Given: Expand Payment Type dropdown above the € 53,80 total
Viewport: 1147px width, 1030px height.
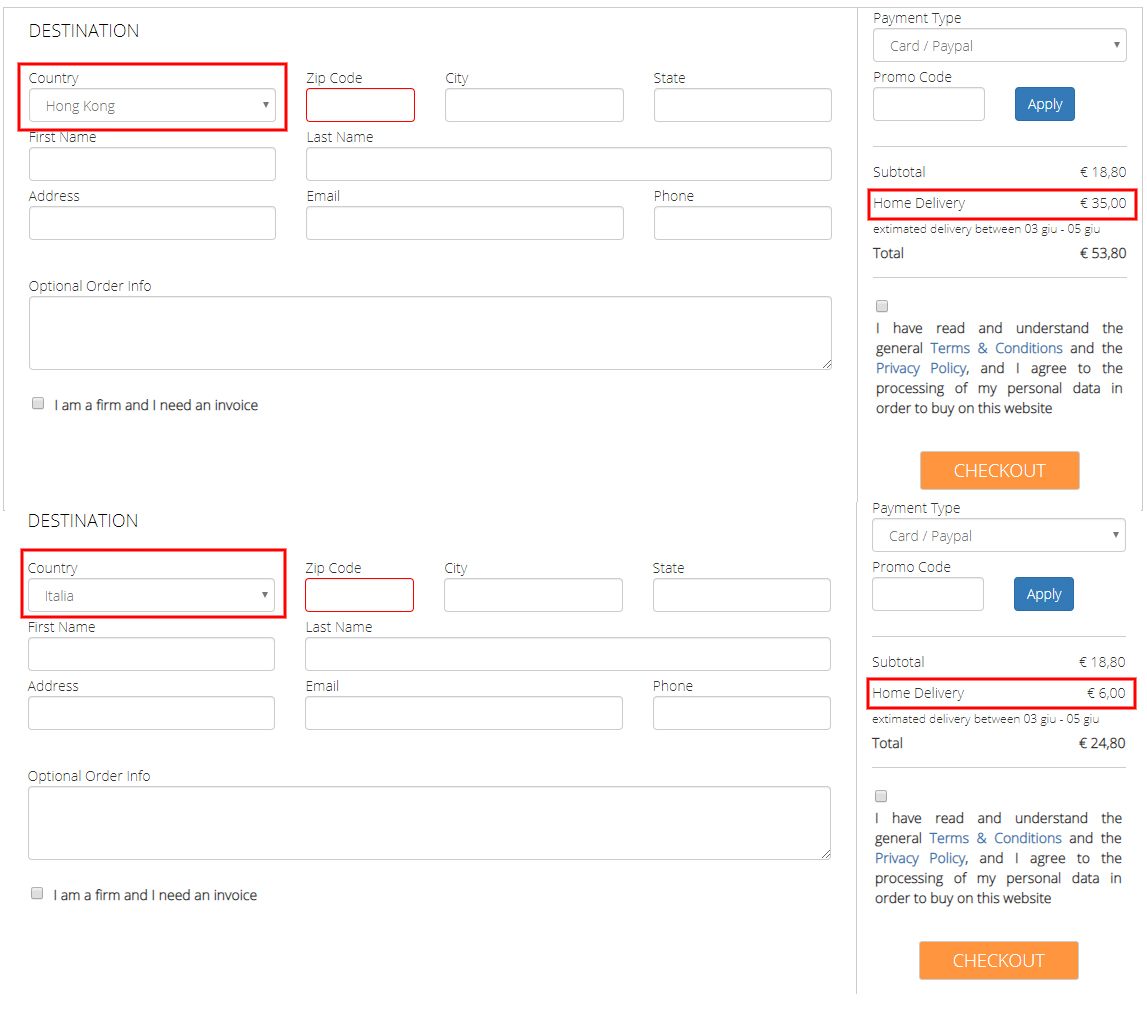Looking at the screenshot, I should point(999,46).
